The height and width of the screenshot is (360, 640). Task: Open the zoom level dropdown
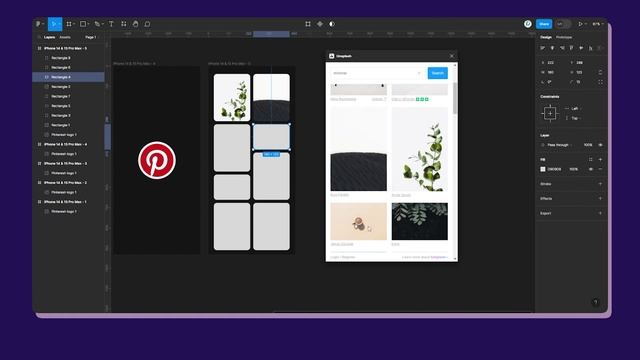tap(598, 24)
